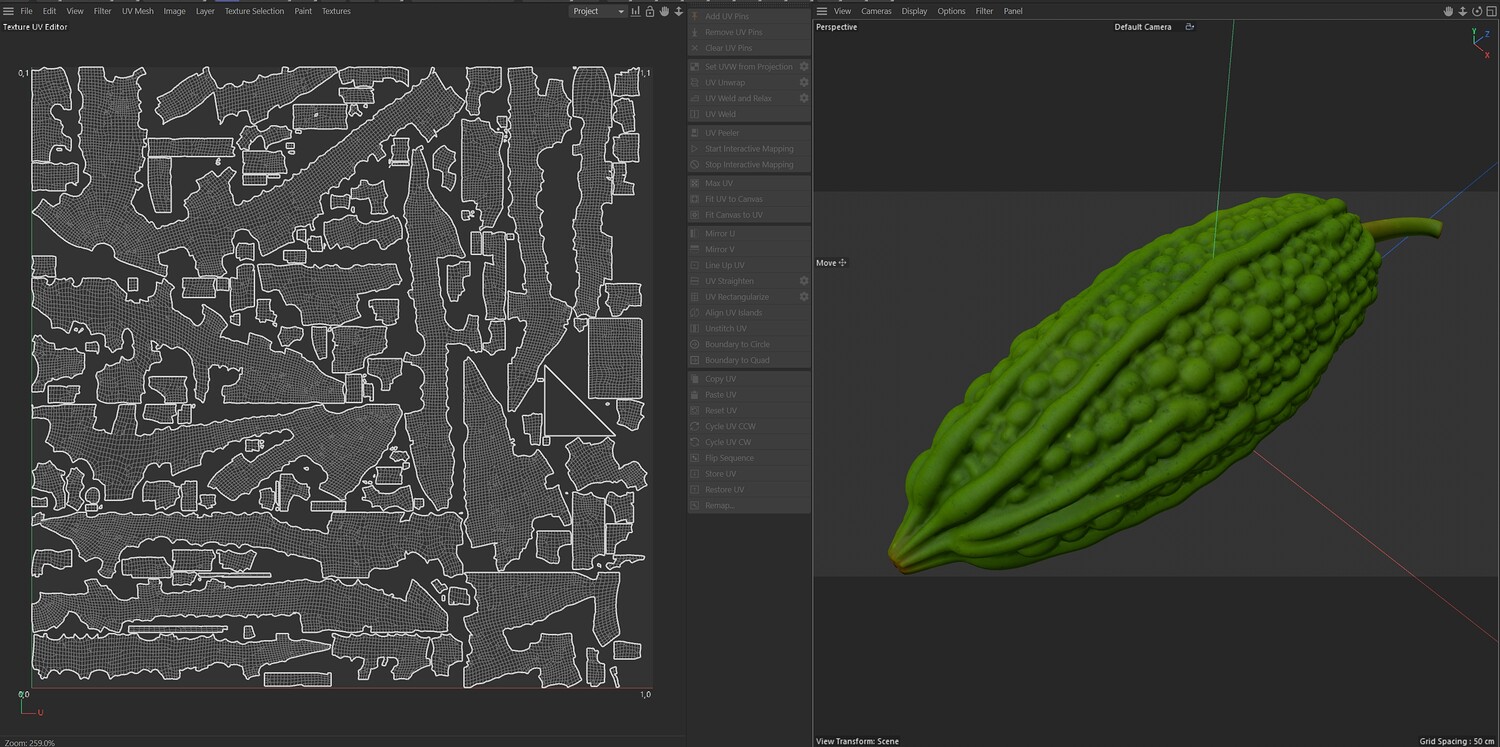The height and width of the screenshot is (747, 1500).
Task: Open the UV Mesh menu
Action: 138,11
